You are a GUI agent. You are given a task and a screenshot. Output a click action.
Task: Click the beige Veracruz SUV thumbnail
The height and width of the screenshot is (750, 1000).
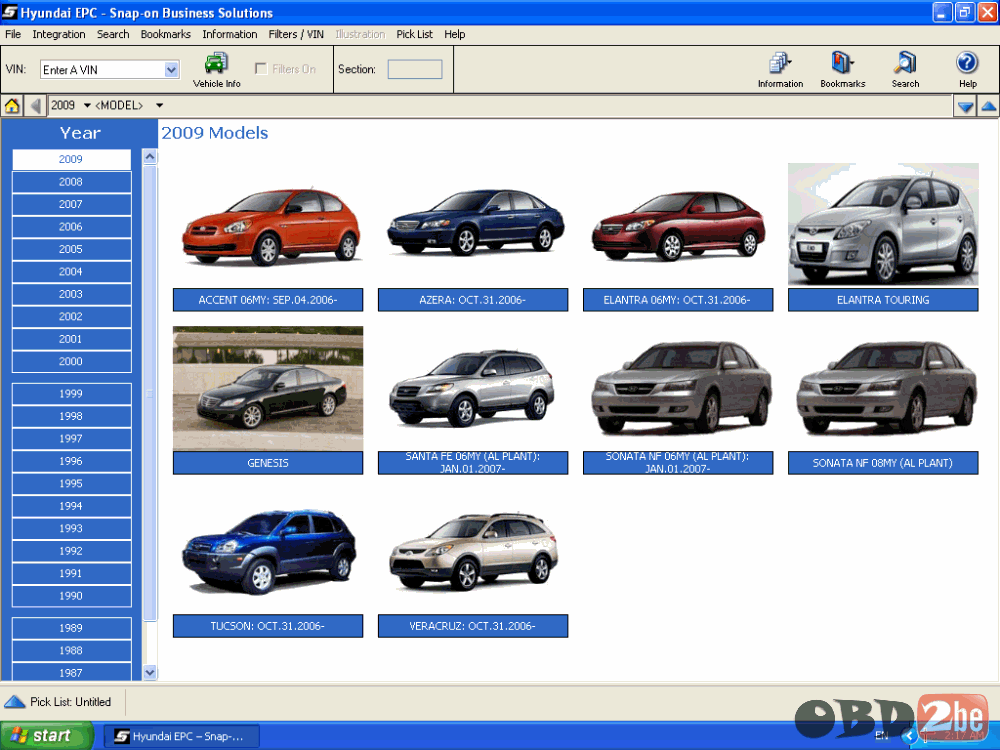(x=473, y=552)
